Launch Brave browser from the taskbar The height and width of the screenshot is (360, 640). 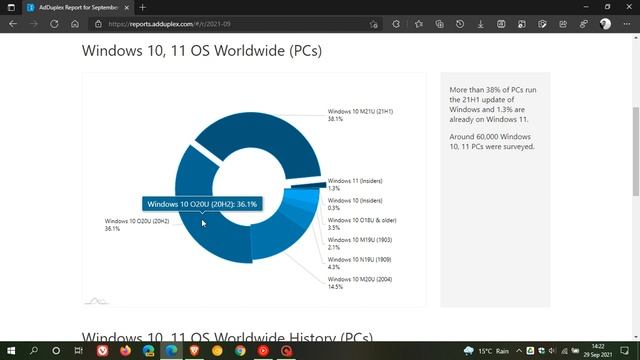(194, 351)
